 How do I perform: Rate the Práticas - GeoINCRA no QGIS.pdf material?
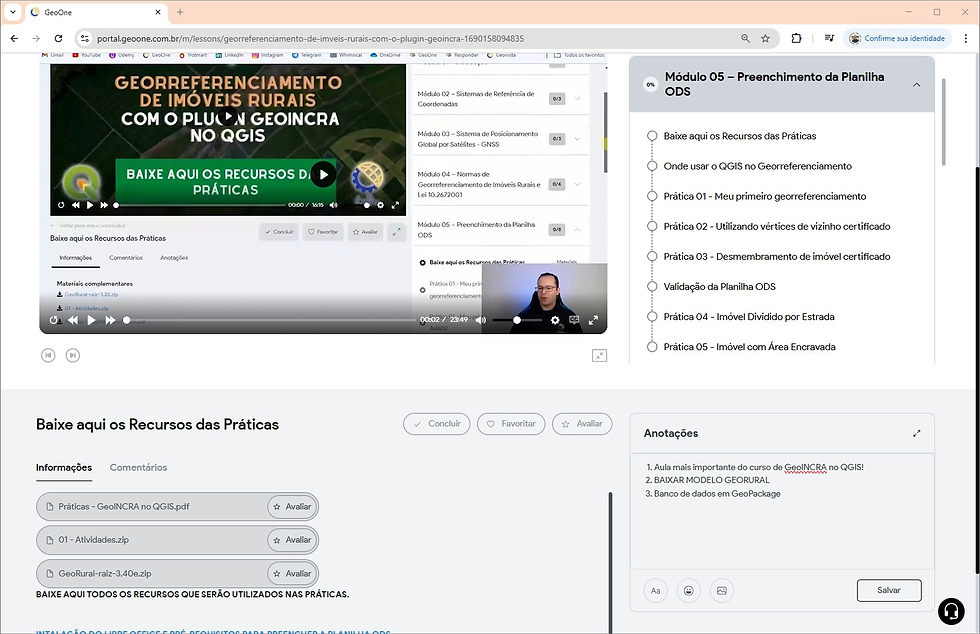coord(292,506)
